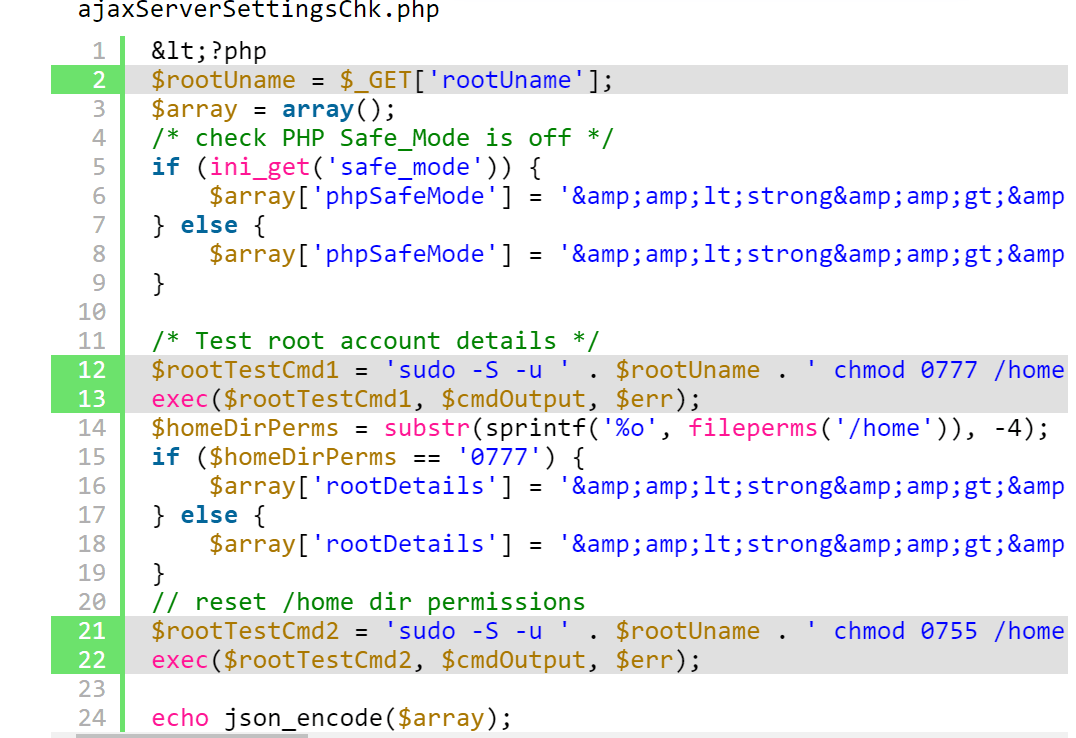The width and height of the screenshot is (1076, 738).
Task: Click the ajaxServerSettingsChk.php file name heading
Action: [x=258, y=11]
